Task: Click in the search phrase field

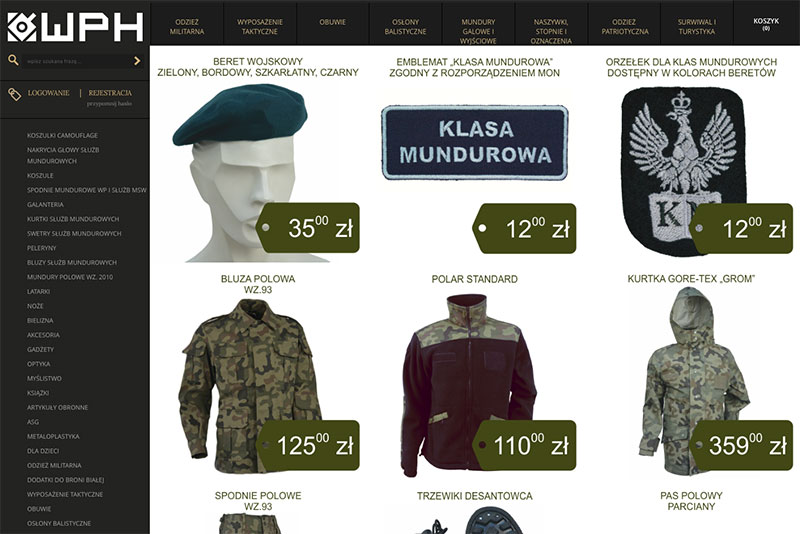Action: (x=77, y=61)
